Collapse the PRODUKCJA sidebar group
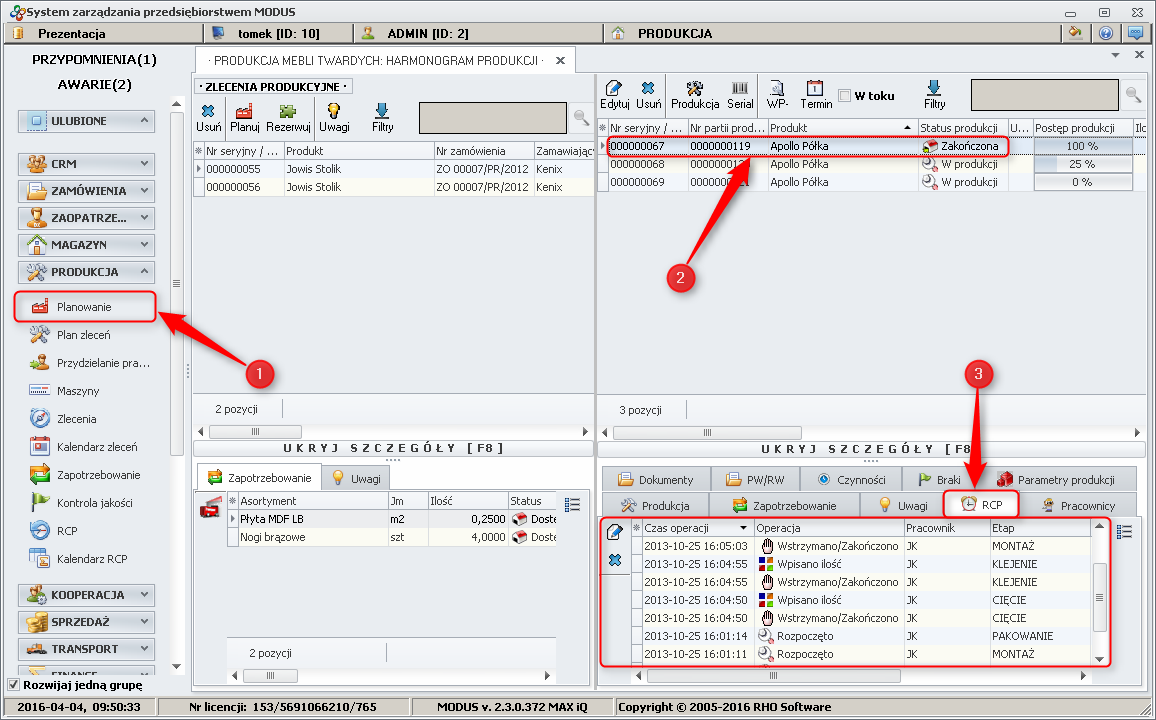1156x720 pixels. click(86, 271)
